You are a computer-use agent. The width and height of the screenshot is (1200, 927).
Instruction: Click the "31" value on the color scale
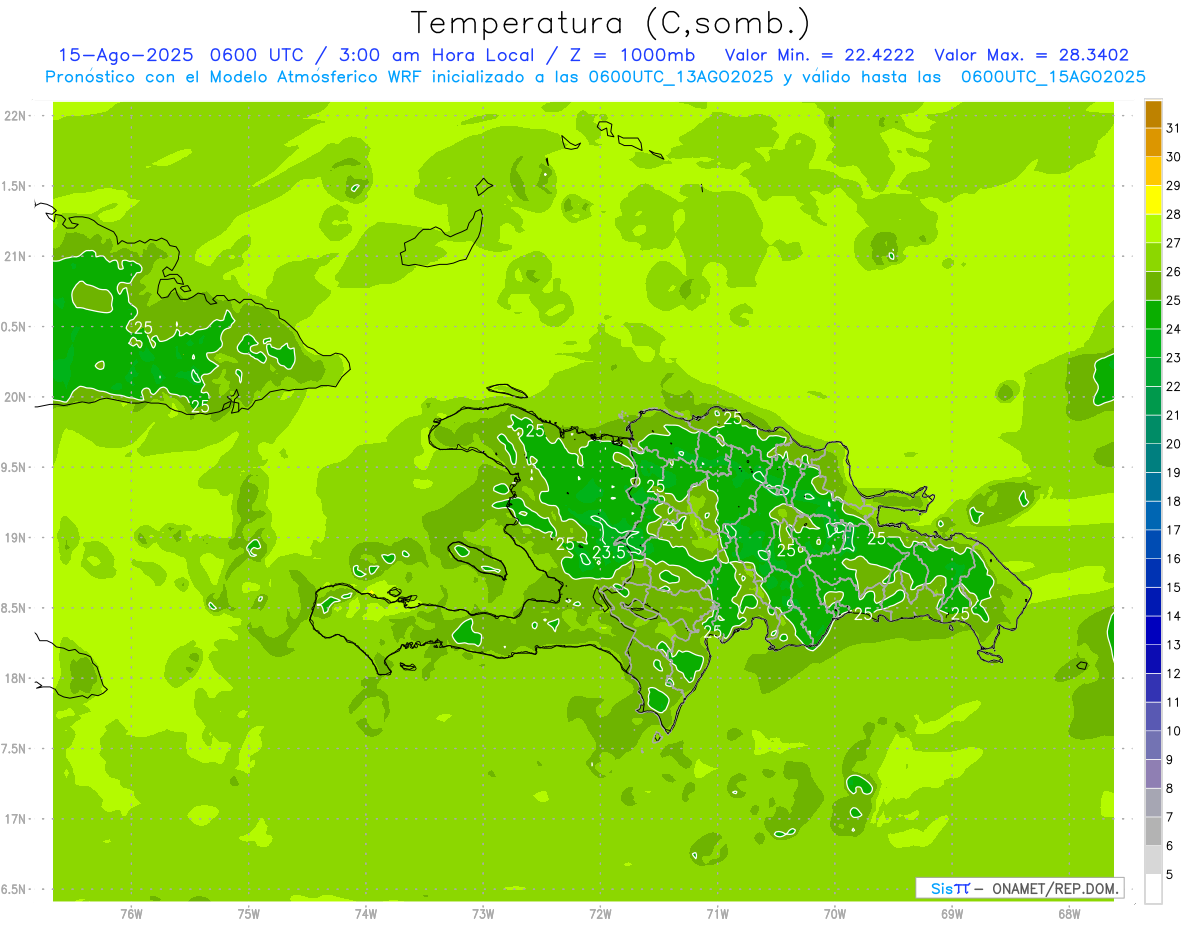coord(1174,127)
